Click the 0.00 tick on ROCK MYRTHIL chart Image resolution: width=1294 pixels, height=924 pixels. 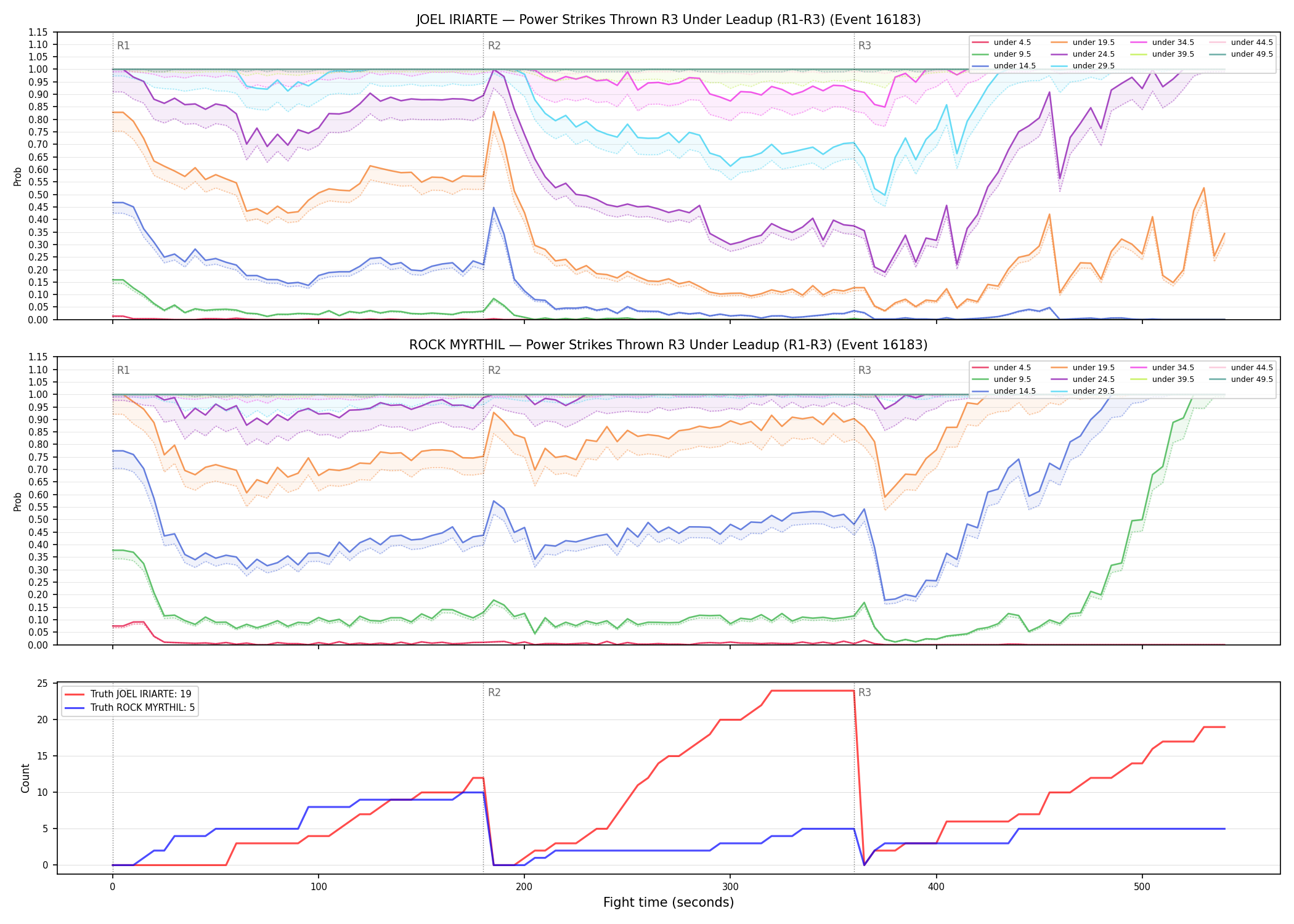[38, 645]
